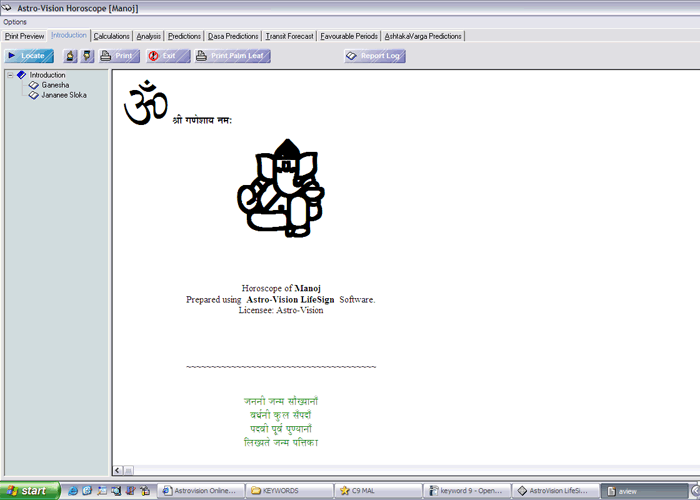Click the blue book icon beside Introduction
700x500 pixels.
pyautogui.click(x=21, y=75)
